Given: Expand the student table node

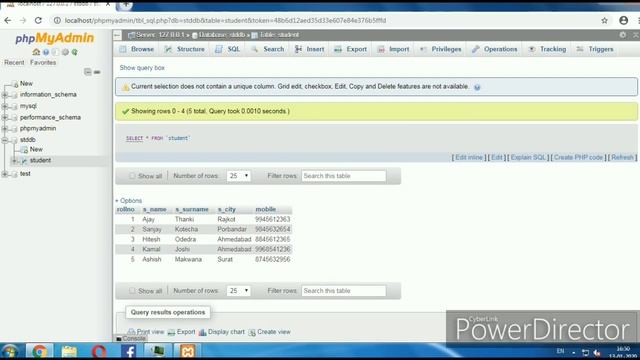Looking at the screenshot, I should (15, 161).
